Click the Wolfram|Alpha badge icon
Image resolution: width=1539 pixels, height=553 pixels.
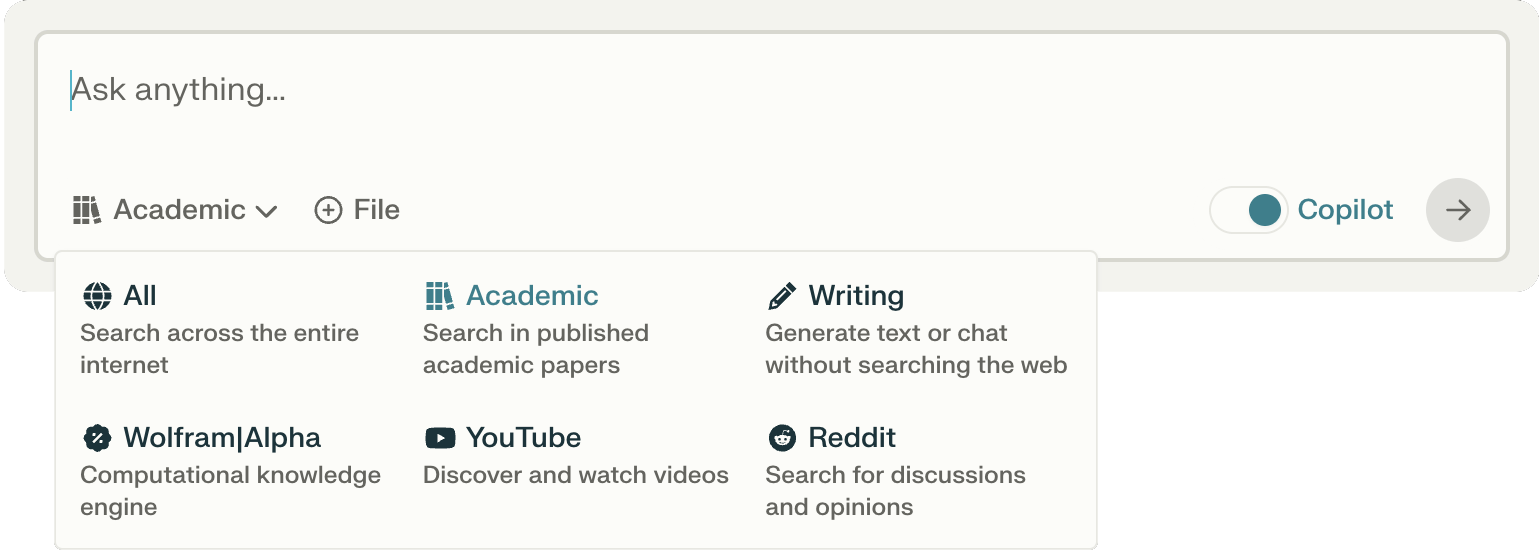97,438
